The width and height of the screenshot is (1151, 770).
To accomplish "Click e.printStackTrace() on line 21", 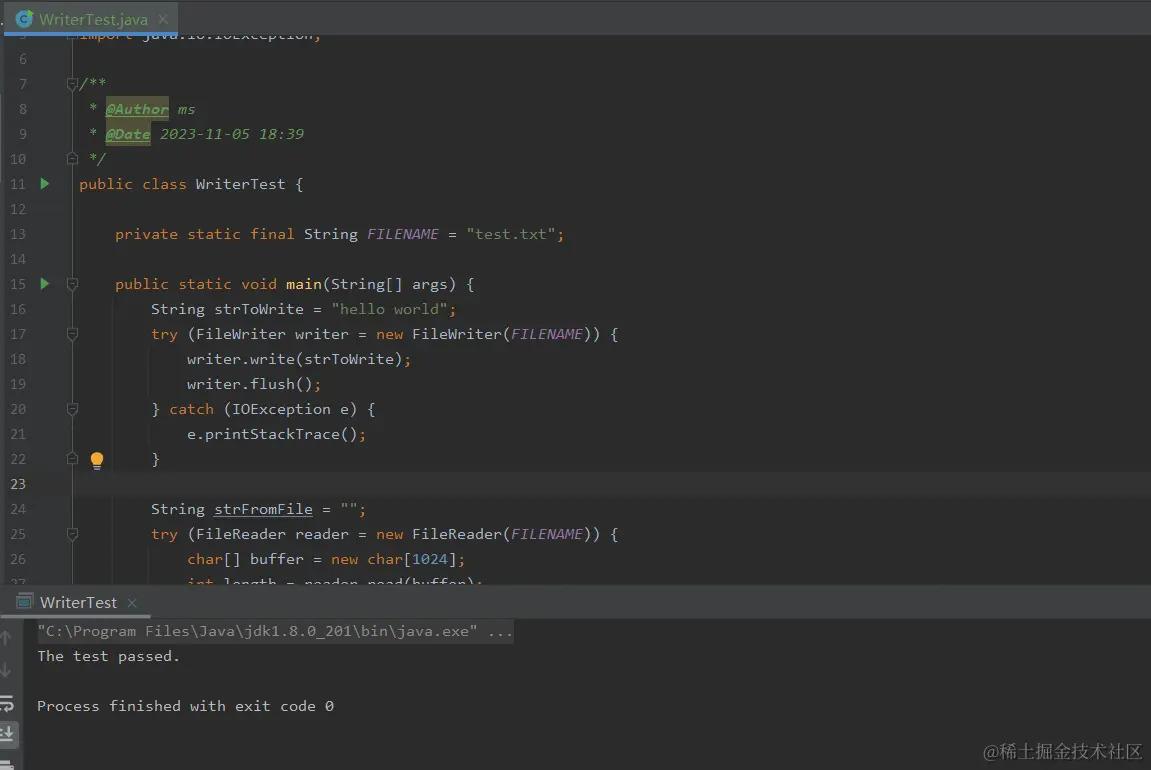I will 276,434.
